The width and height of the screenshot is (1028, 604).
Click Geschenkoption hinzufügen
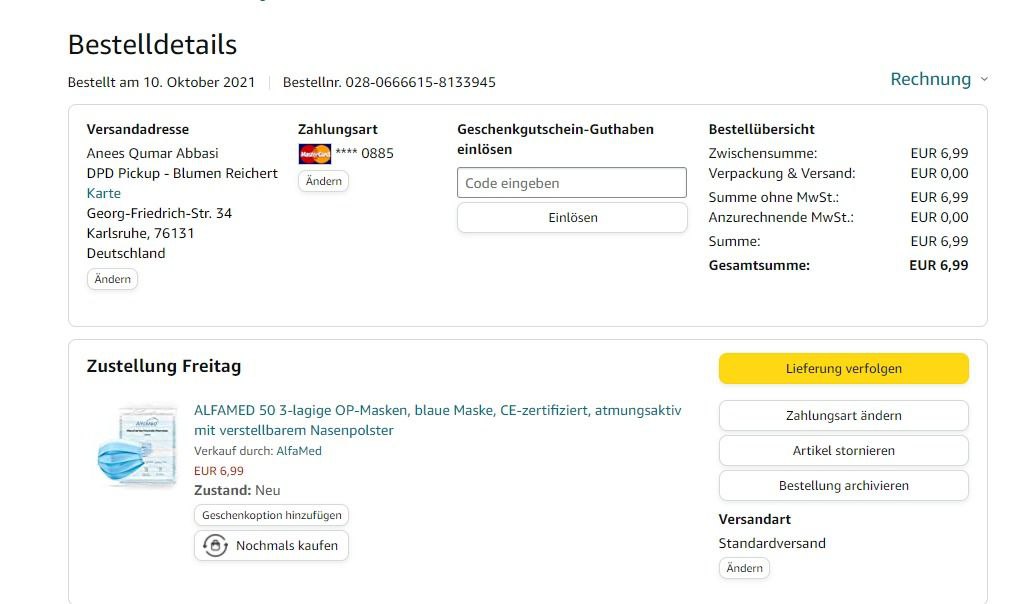[271, 516]
